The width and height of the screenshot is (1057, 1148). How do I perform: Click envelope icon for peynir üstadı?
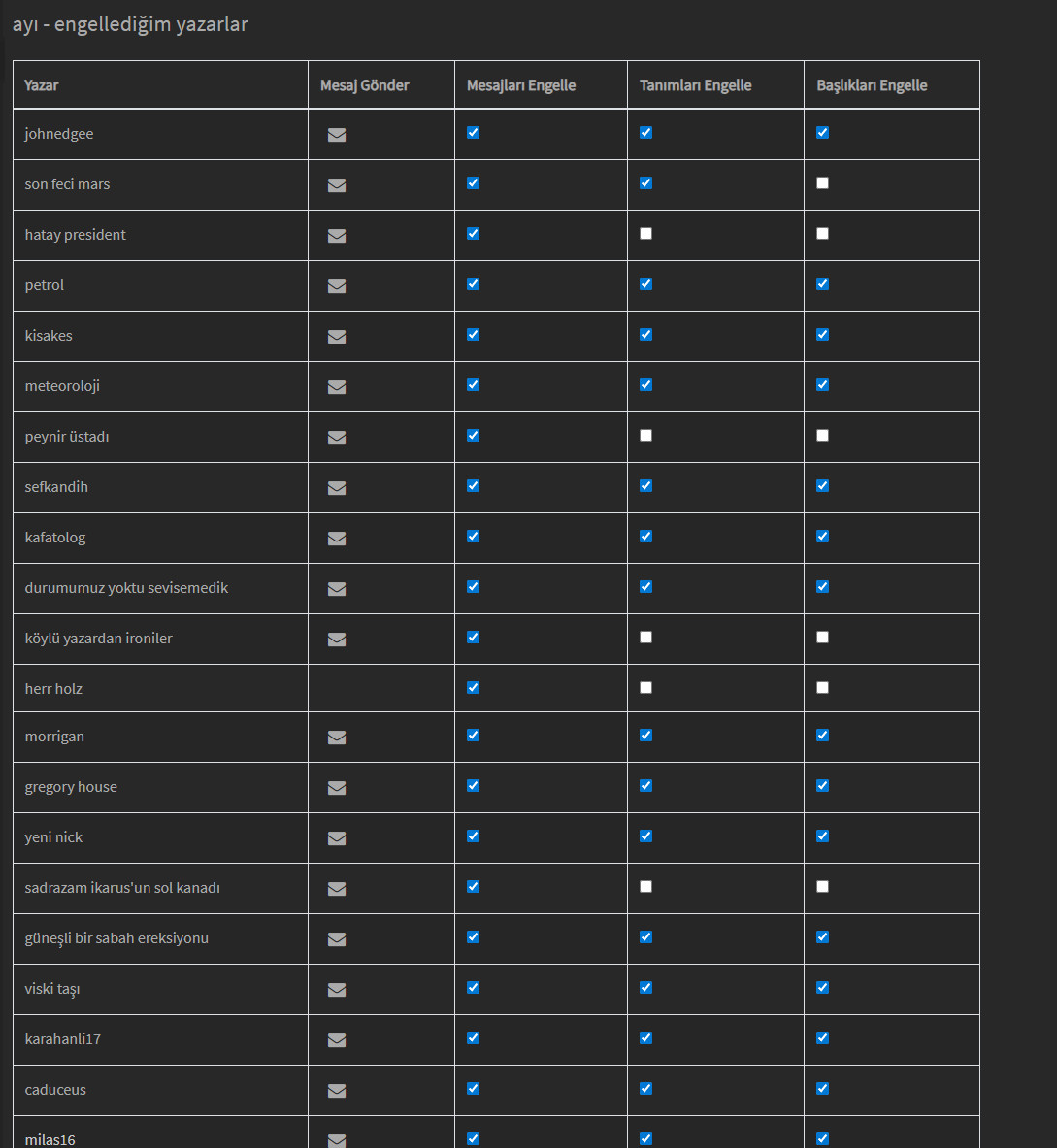tap(337, 438)
